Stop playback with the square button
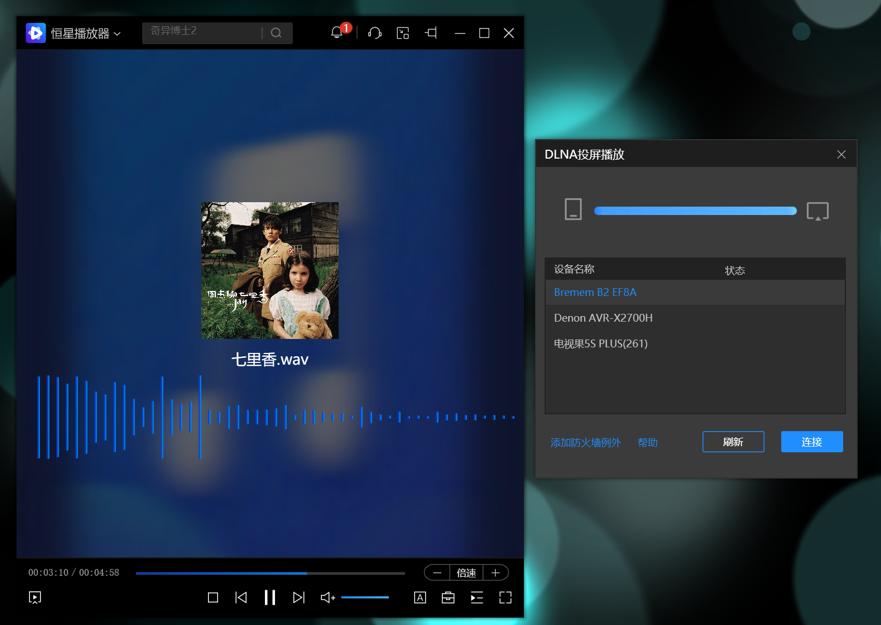Viewport: 881px width, 625px height. tap(213, 597)
